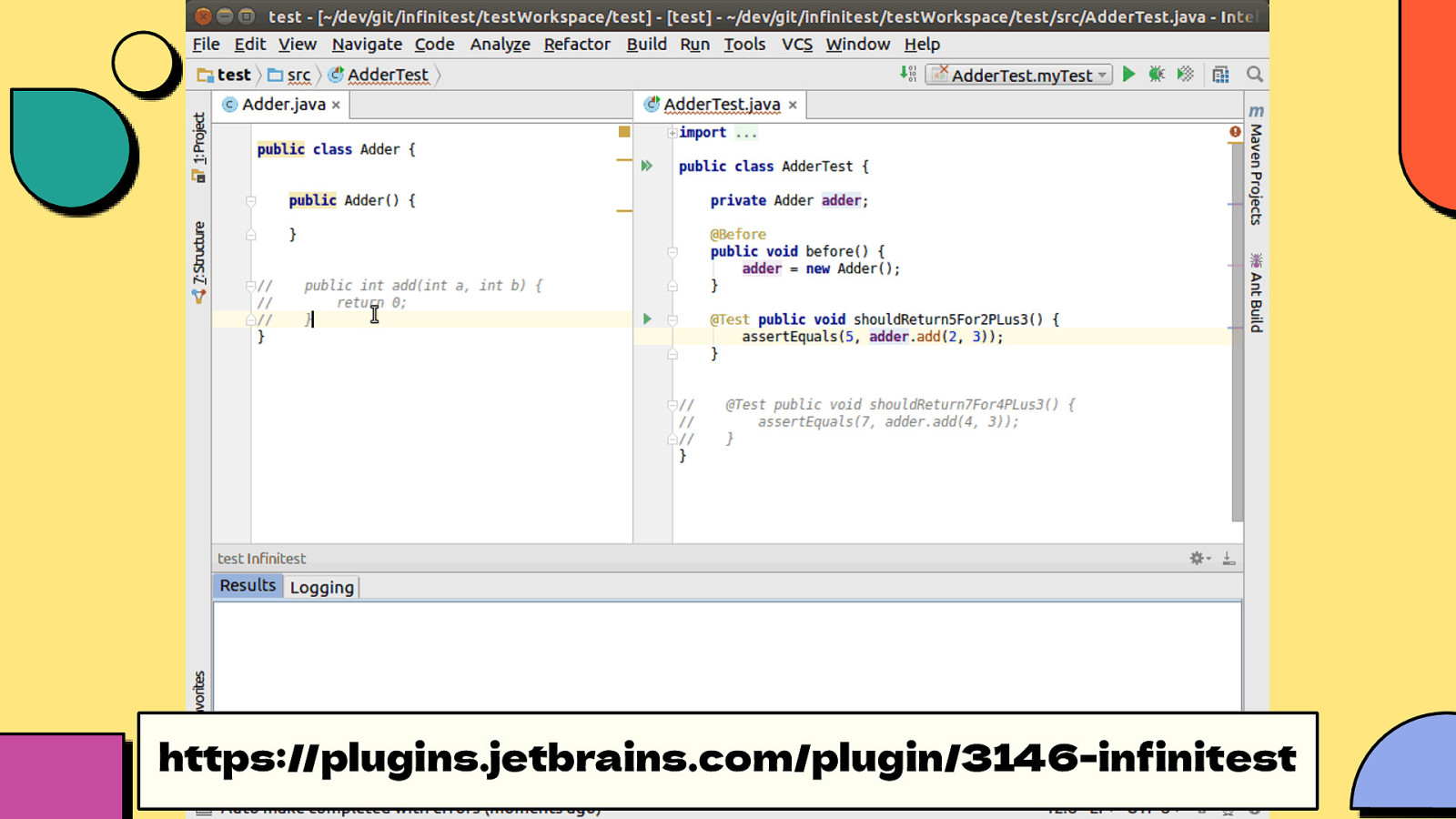The height and width of the screenshot is (819, 1456).
Task: Open the File menu
Action: click(x=206, y=44)
